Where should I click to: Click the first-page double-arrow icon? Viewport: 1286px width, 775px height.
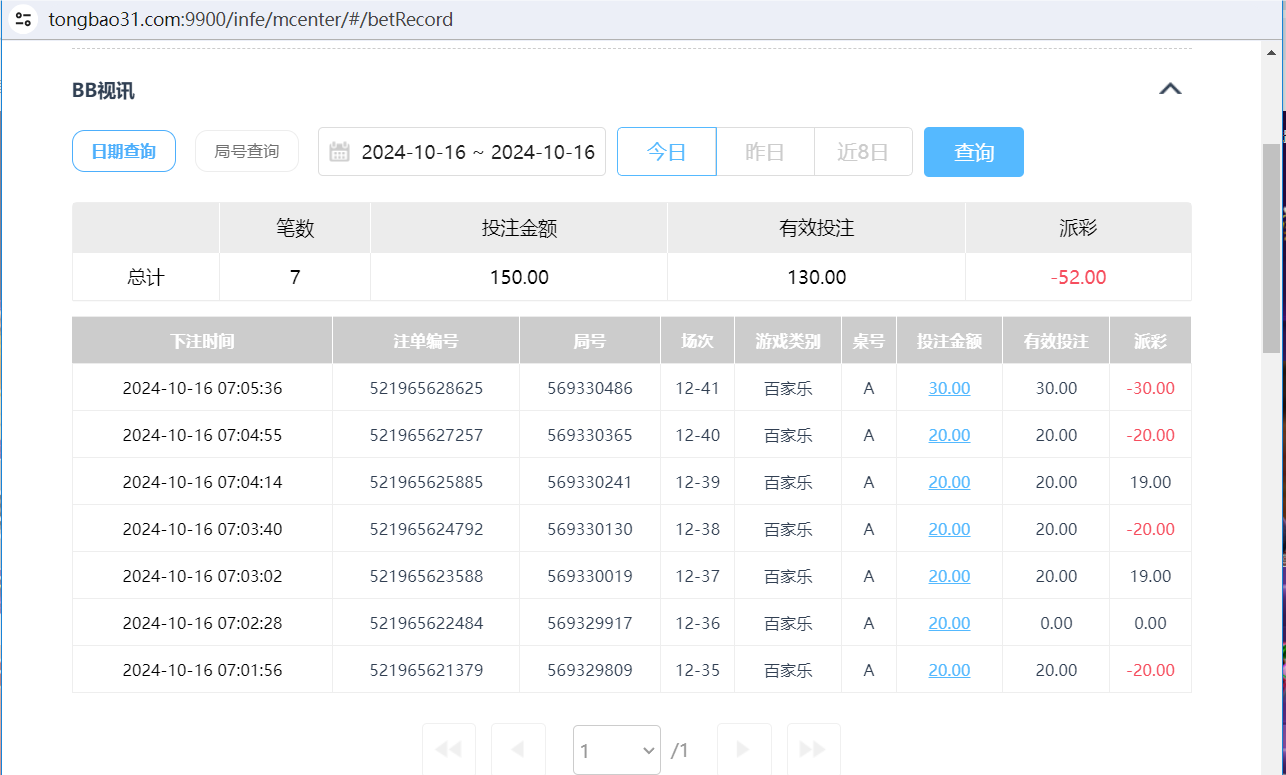click(x=448, y=749)
